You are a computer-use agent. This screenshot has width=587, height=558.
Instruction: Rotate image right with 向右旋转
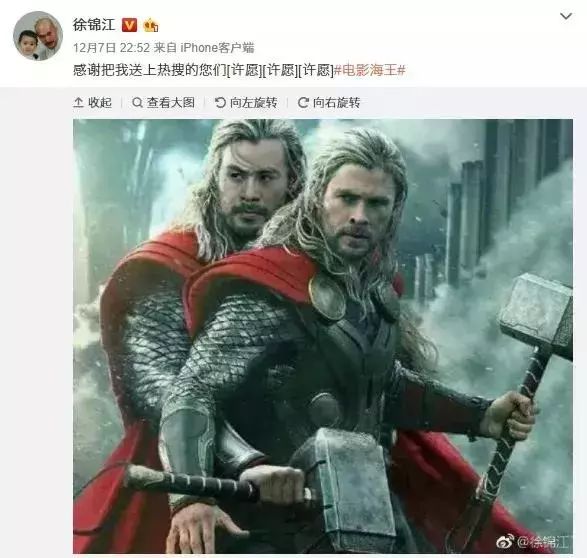pos(329,103)
